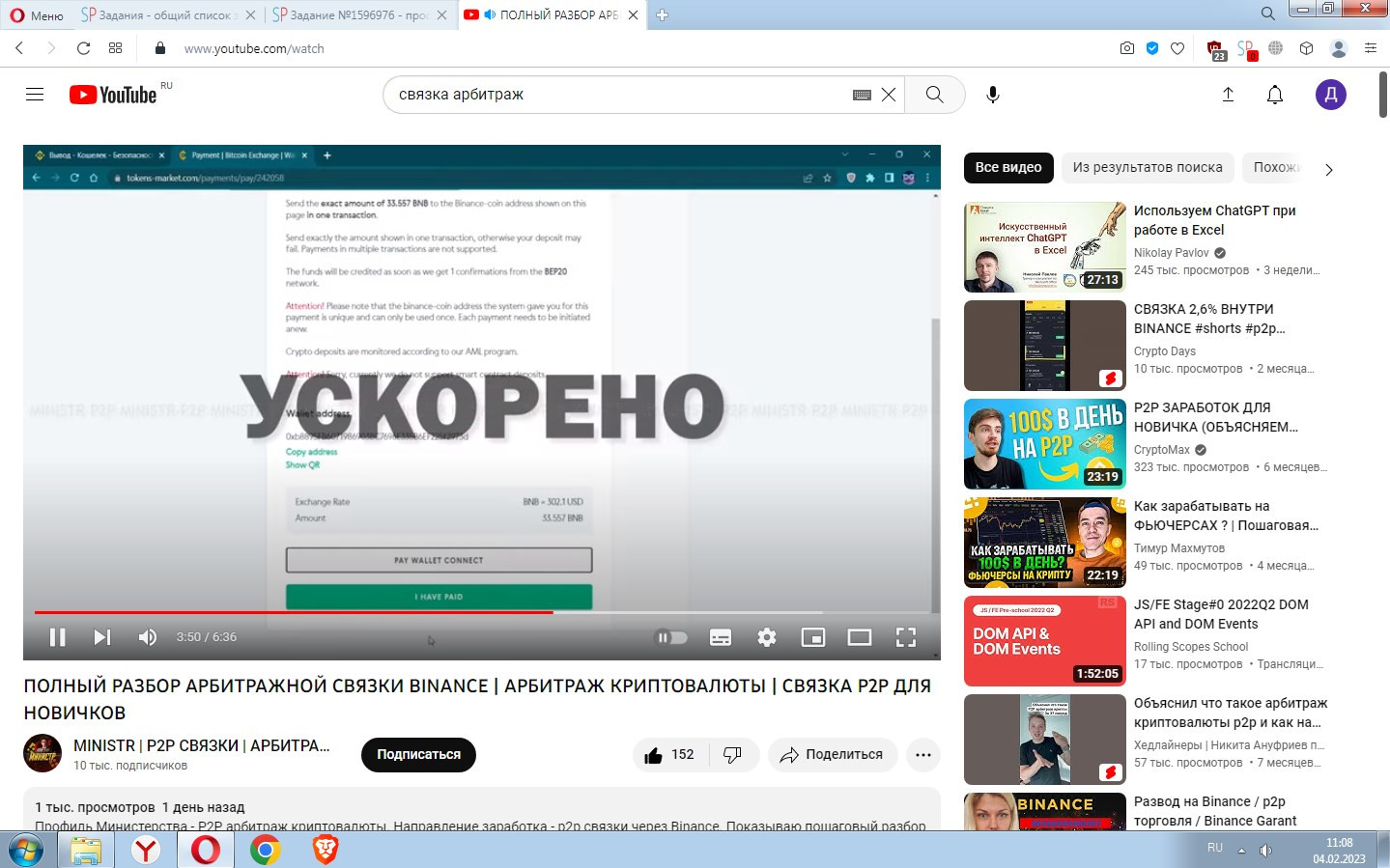
Task: Go back in browser history
Action: pos(19,48)
